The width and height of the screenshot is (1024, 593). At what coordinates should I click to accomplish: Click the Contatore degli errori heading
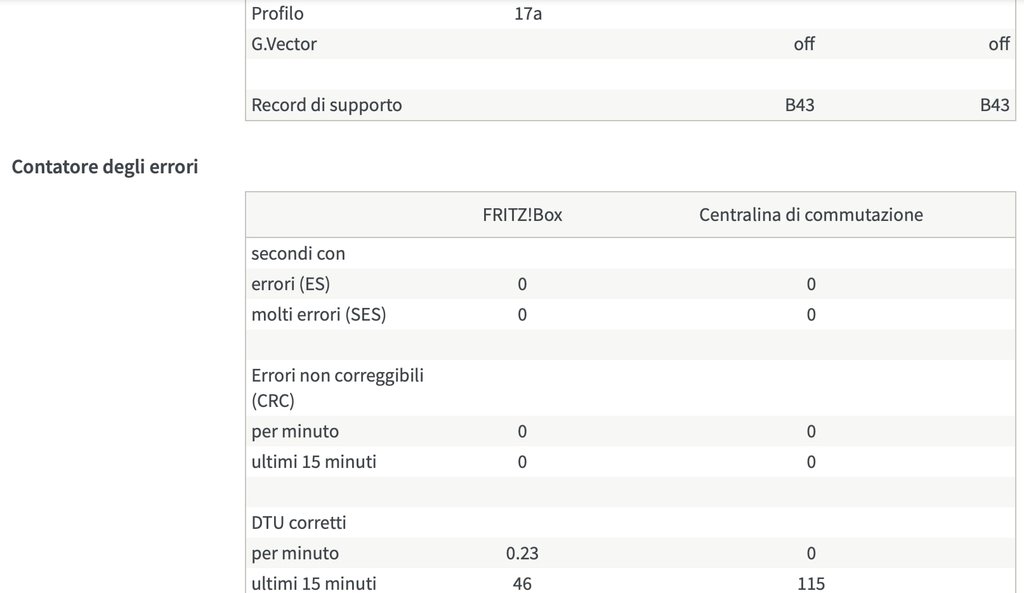click(x=105, y=167)
